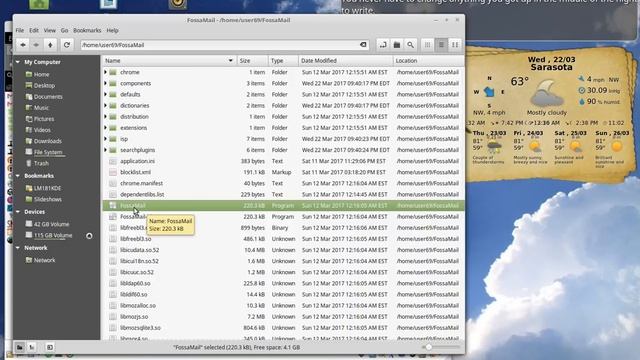Open File System in the sidebar
Screen dimensions: 640x360
(x=48, y=152)
